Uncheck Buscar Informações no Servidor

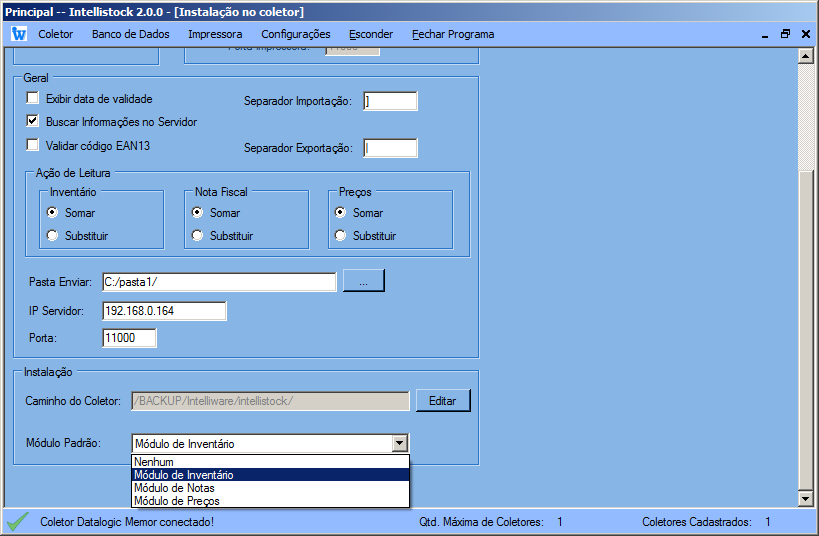pos(32,121)
